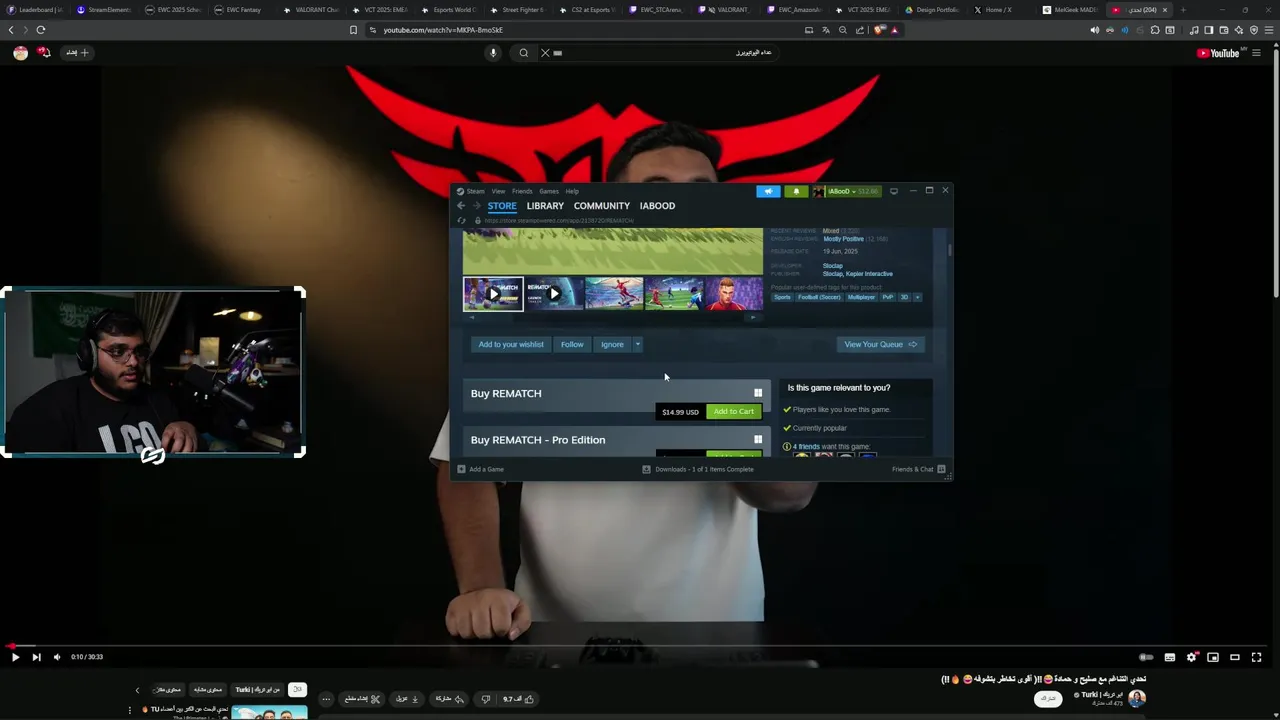
Task: Click the browser address bar
Action: 590,30
